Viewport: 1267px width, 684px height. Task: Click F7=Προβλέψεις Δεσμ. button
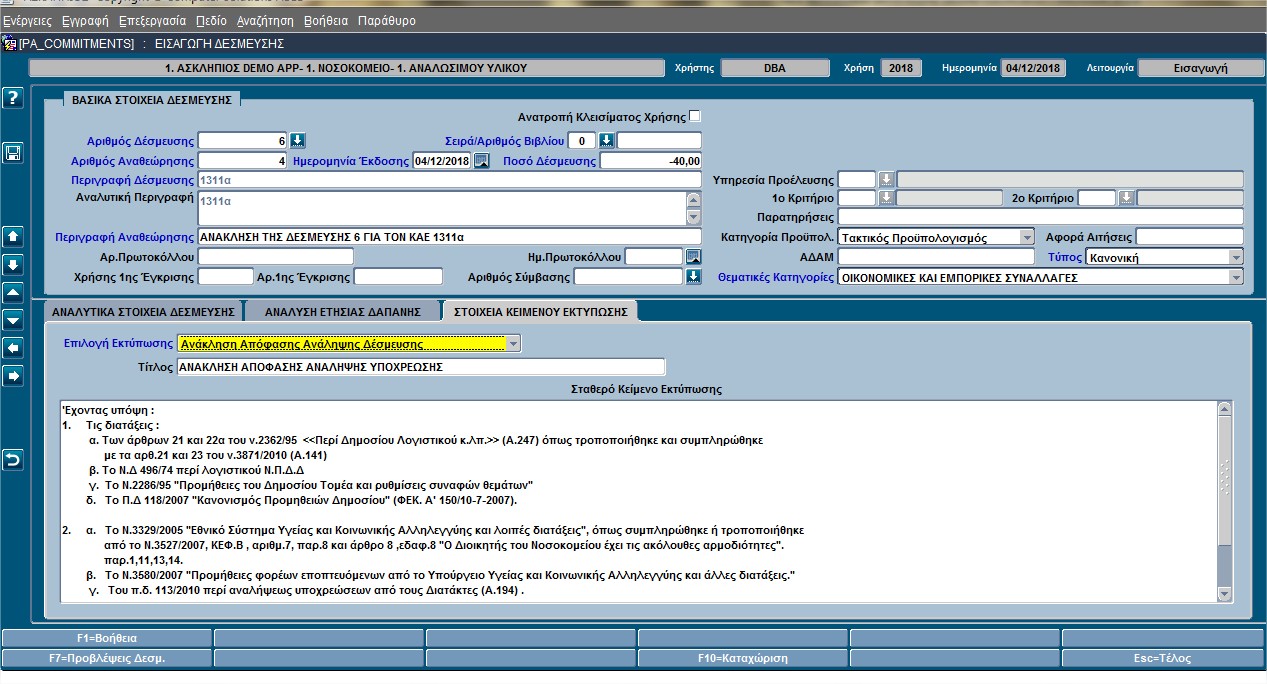[x=107, y=658]
